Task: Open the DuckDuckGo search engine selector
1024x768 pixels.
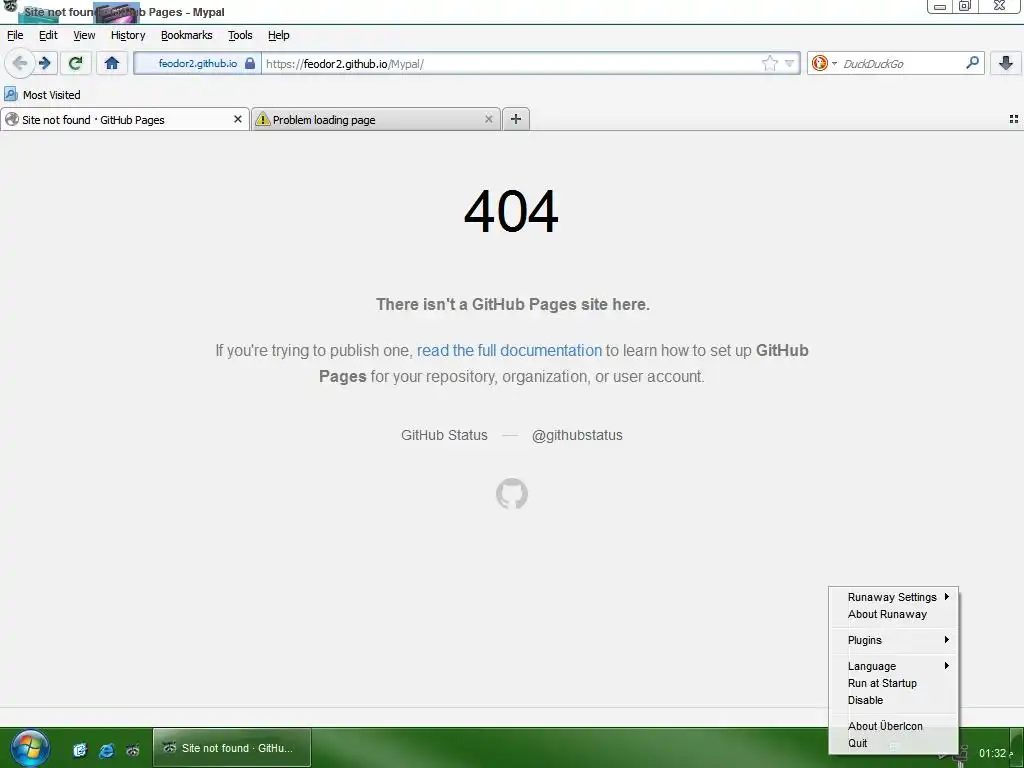Action: coord(824,63)
